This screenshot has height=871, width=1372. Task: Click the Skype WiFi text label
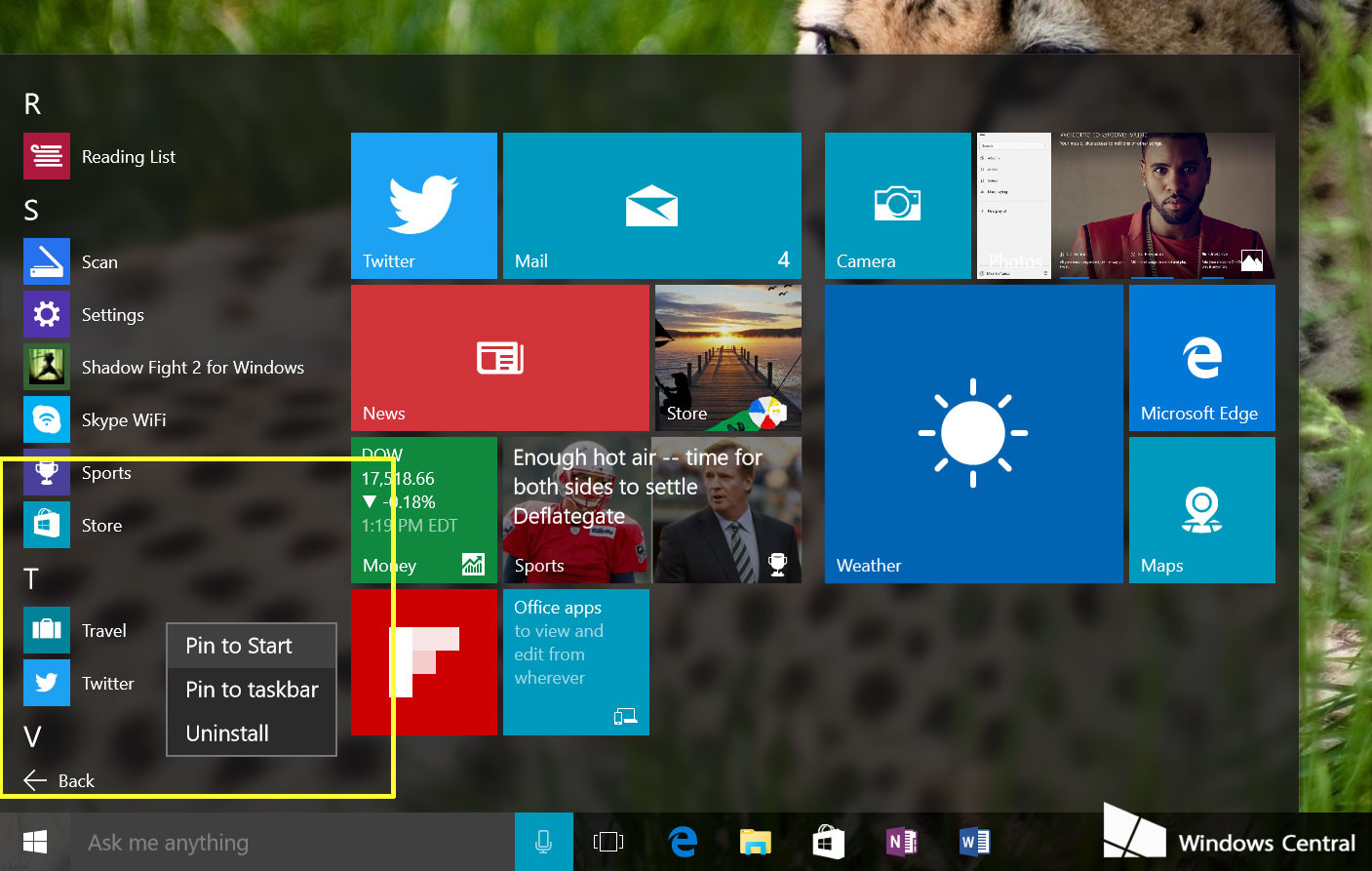click(x=124, y=420)
